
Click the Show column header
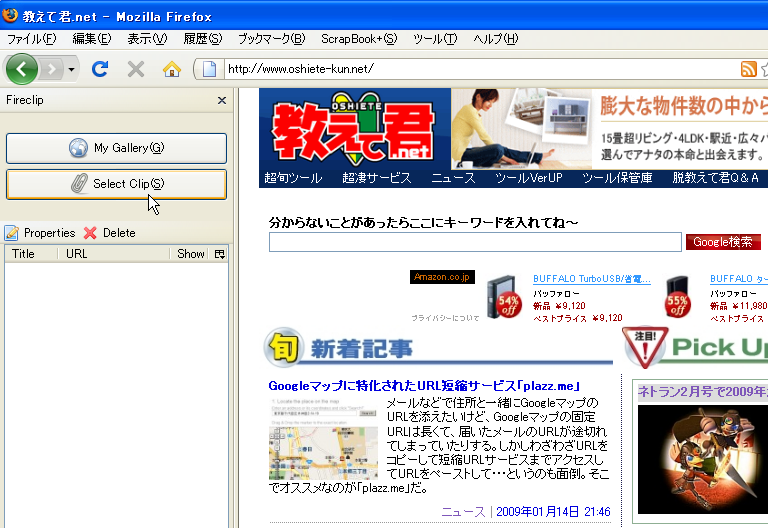191,254
